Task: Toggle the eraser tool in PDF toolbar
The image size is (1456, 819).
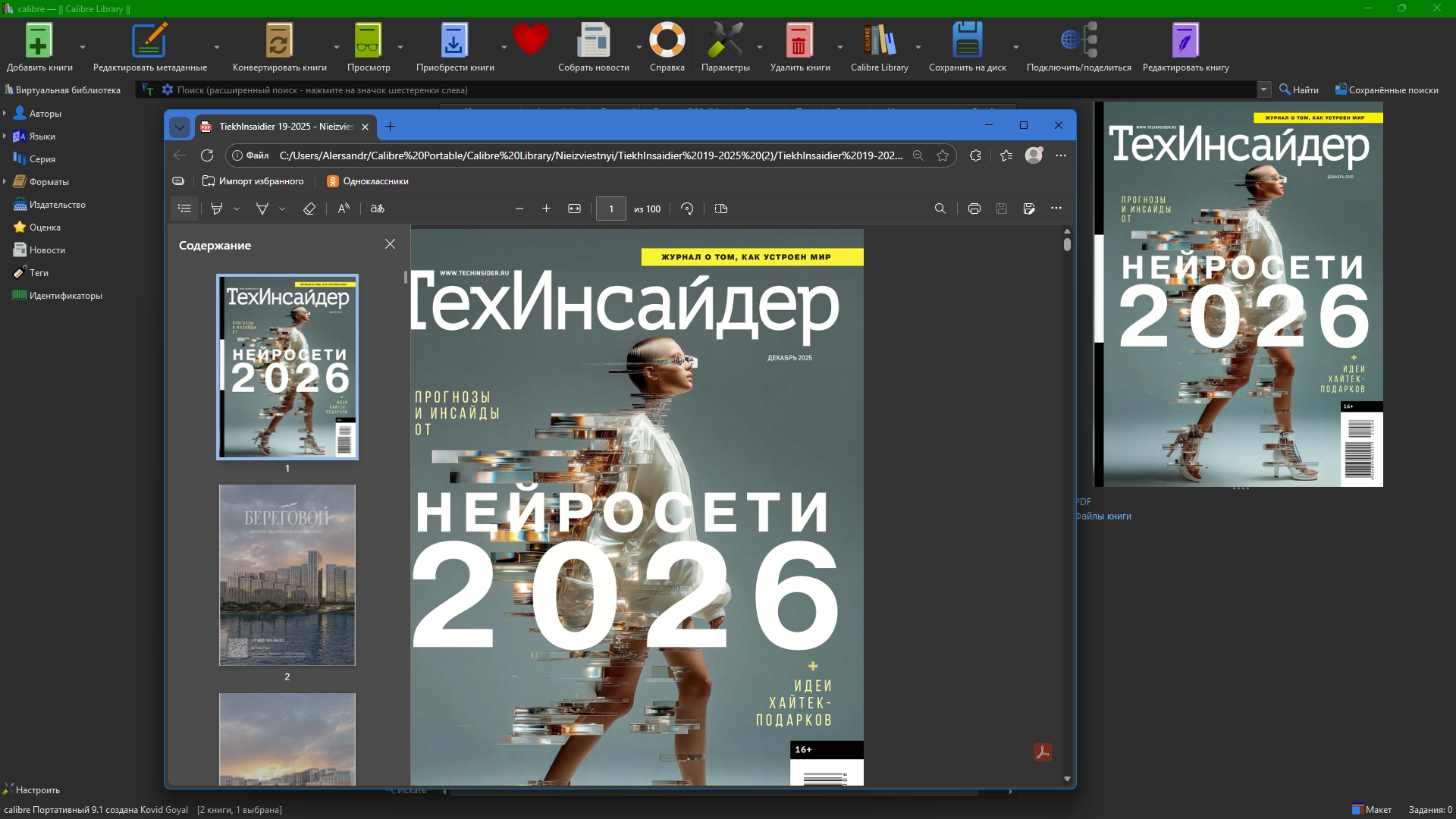Action: pyautogui.click(x=309, y=209)
